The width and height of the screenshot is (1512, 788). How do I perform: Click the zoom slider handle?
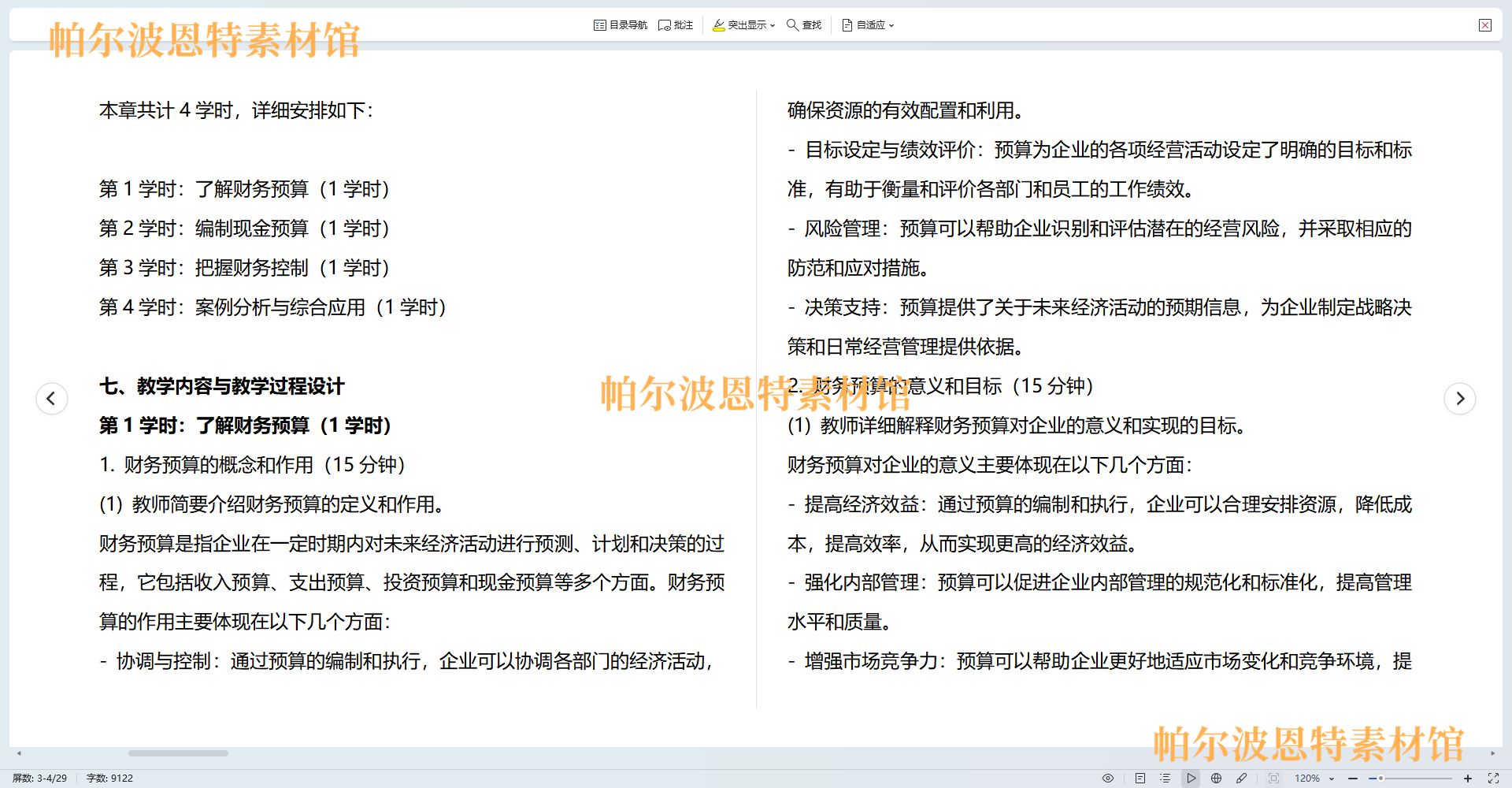coord(1380,778)
